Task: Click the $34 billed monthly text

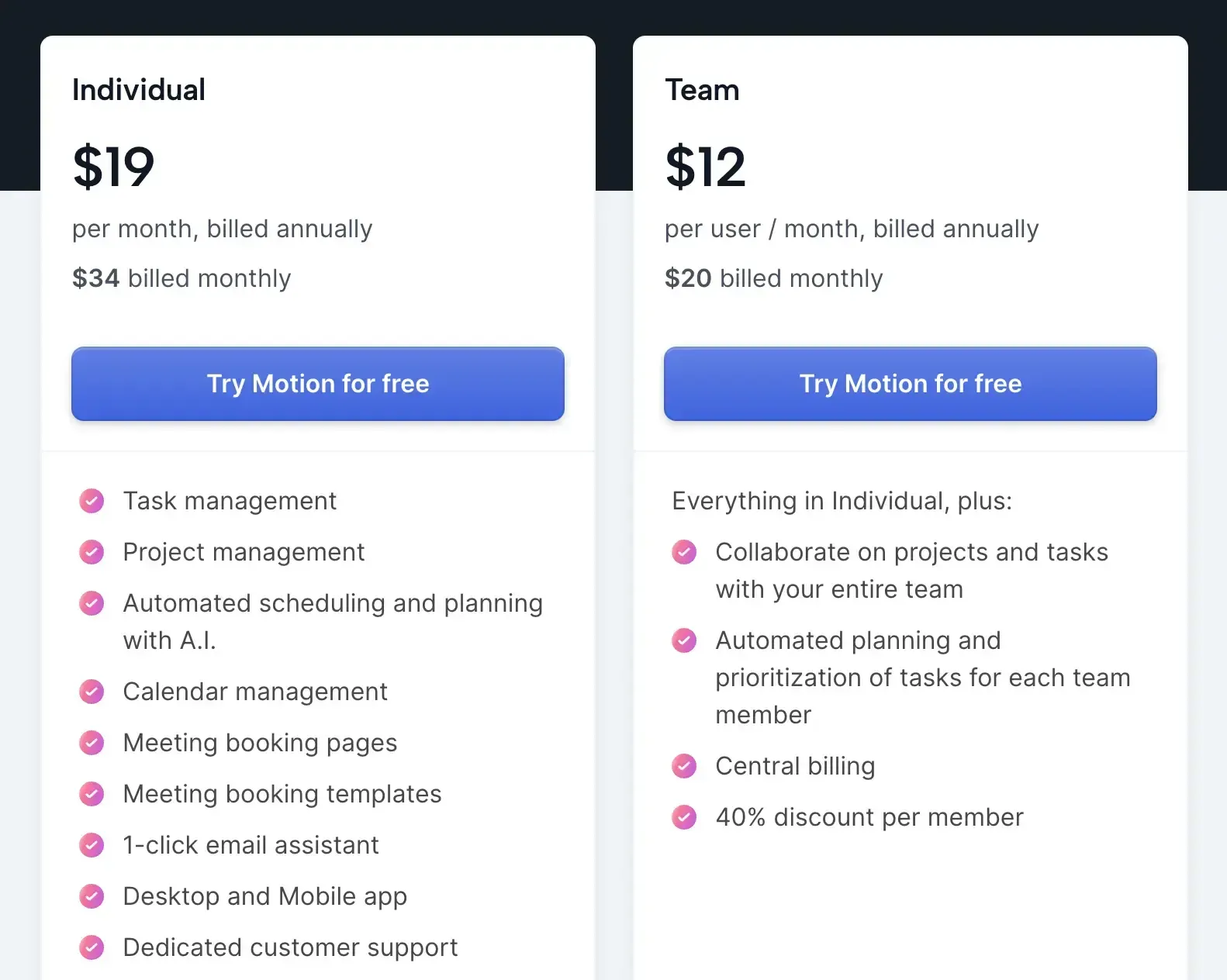Action: click(181, 278)
